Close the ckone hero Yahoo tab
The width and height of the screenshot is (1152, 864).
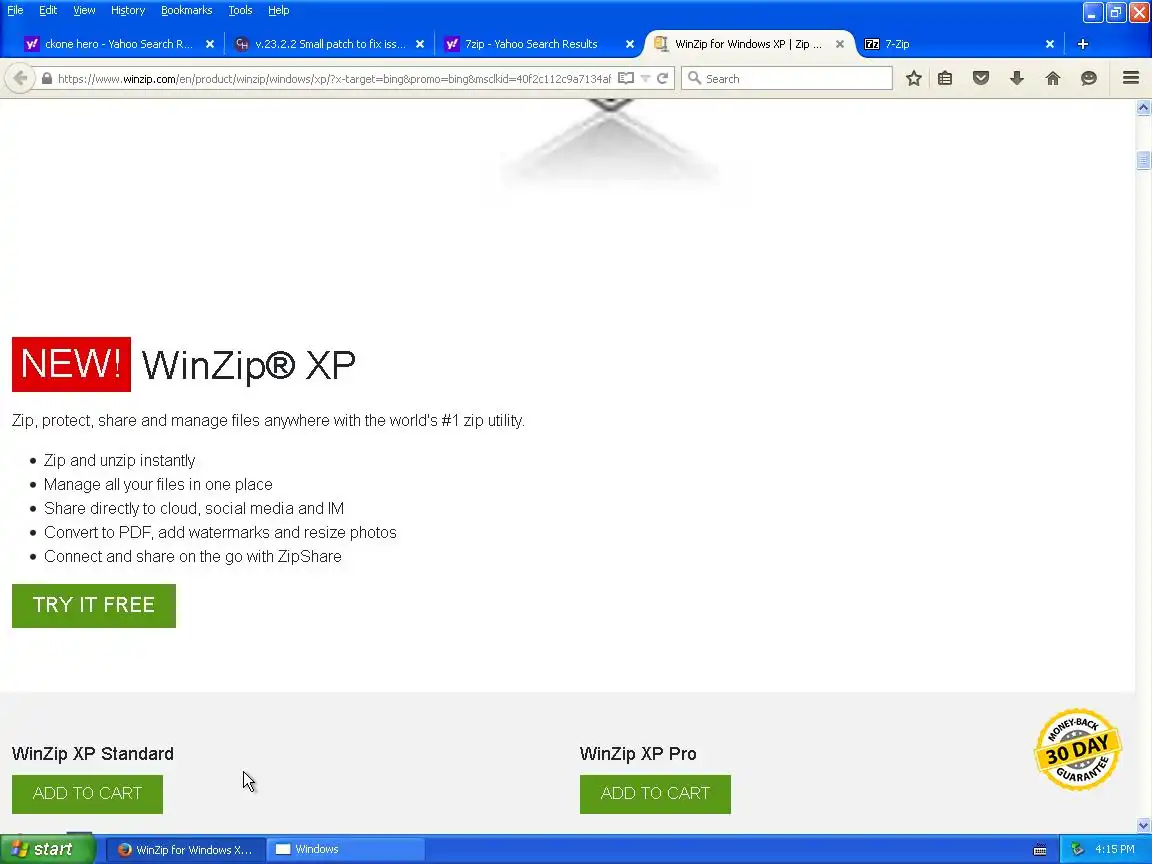(210, 44)
